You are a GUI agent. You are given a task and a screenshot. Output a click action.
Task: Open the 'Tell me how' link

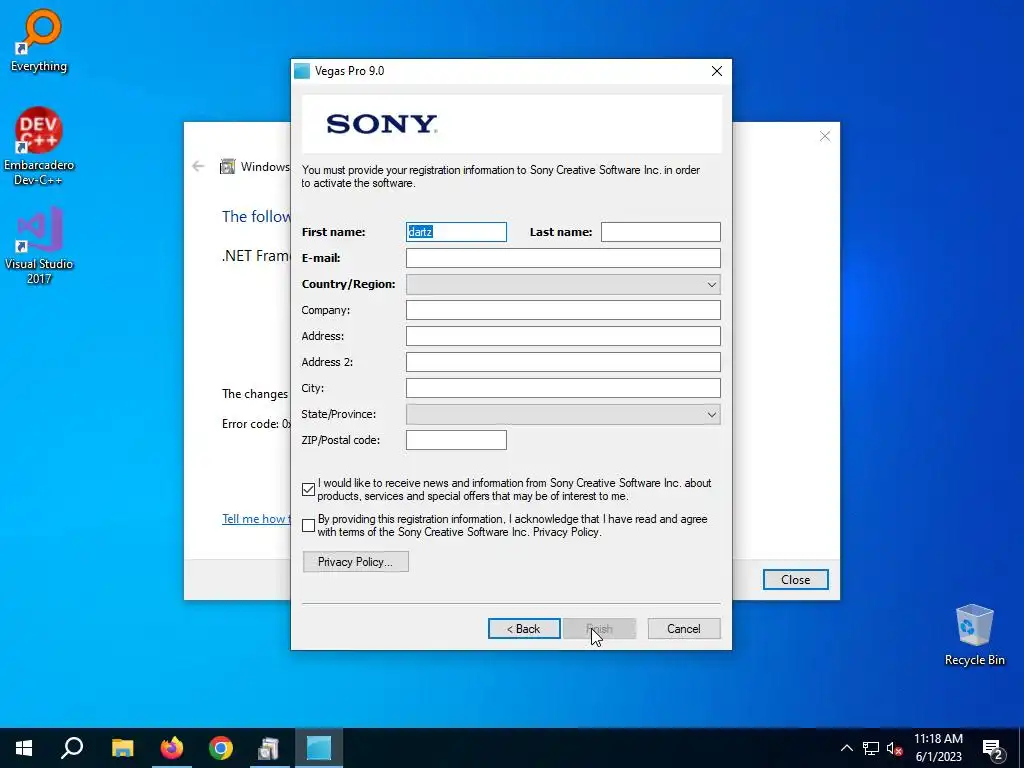(x=256, y=519)
